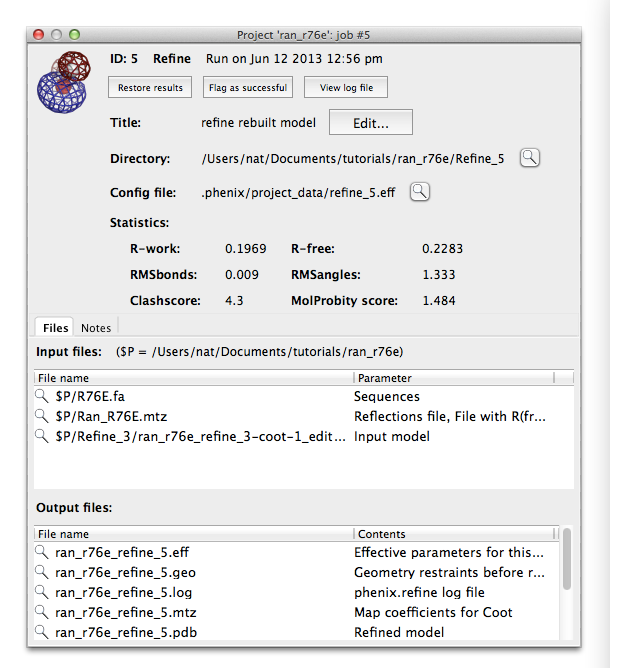
Task: Click magnifier icon for ran_r76e_refine_5.pdb
Action: click(x=42, y=632)
